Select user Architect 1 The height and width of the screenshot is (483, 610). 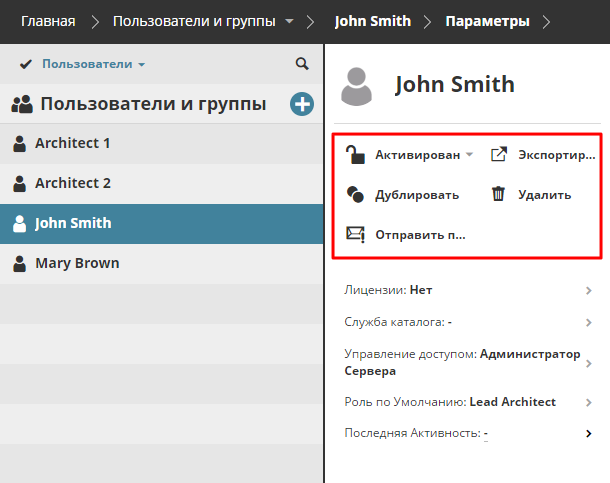tap(72, 143)
